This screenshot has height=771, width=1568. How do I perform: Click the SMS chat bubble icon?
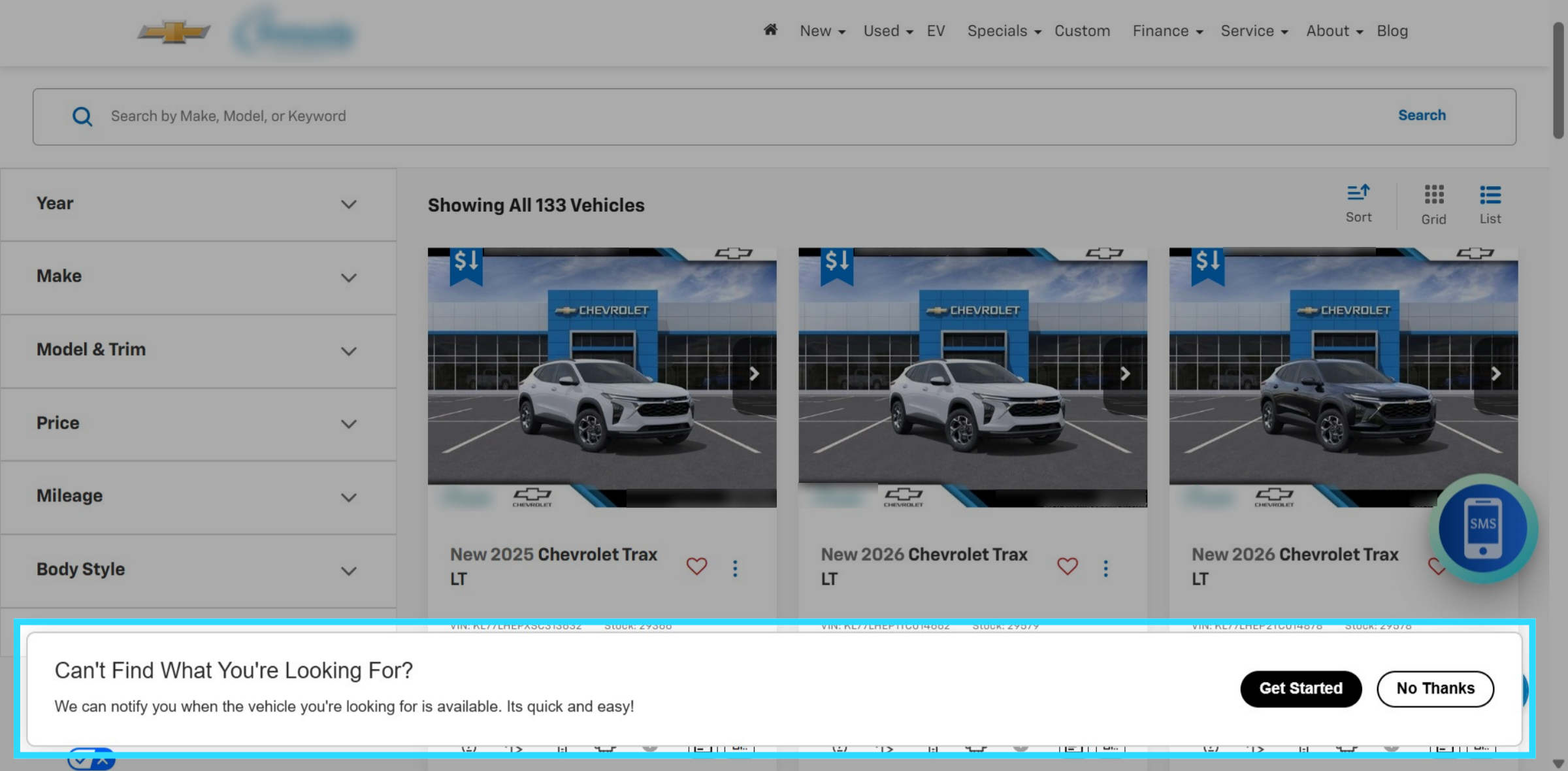[x=1482, y=528]
